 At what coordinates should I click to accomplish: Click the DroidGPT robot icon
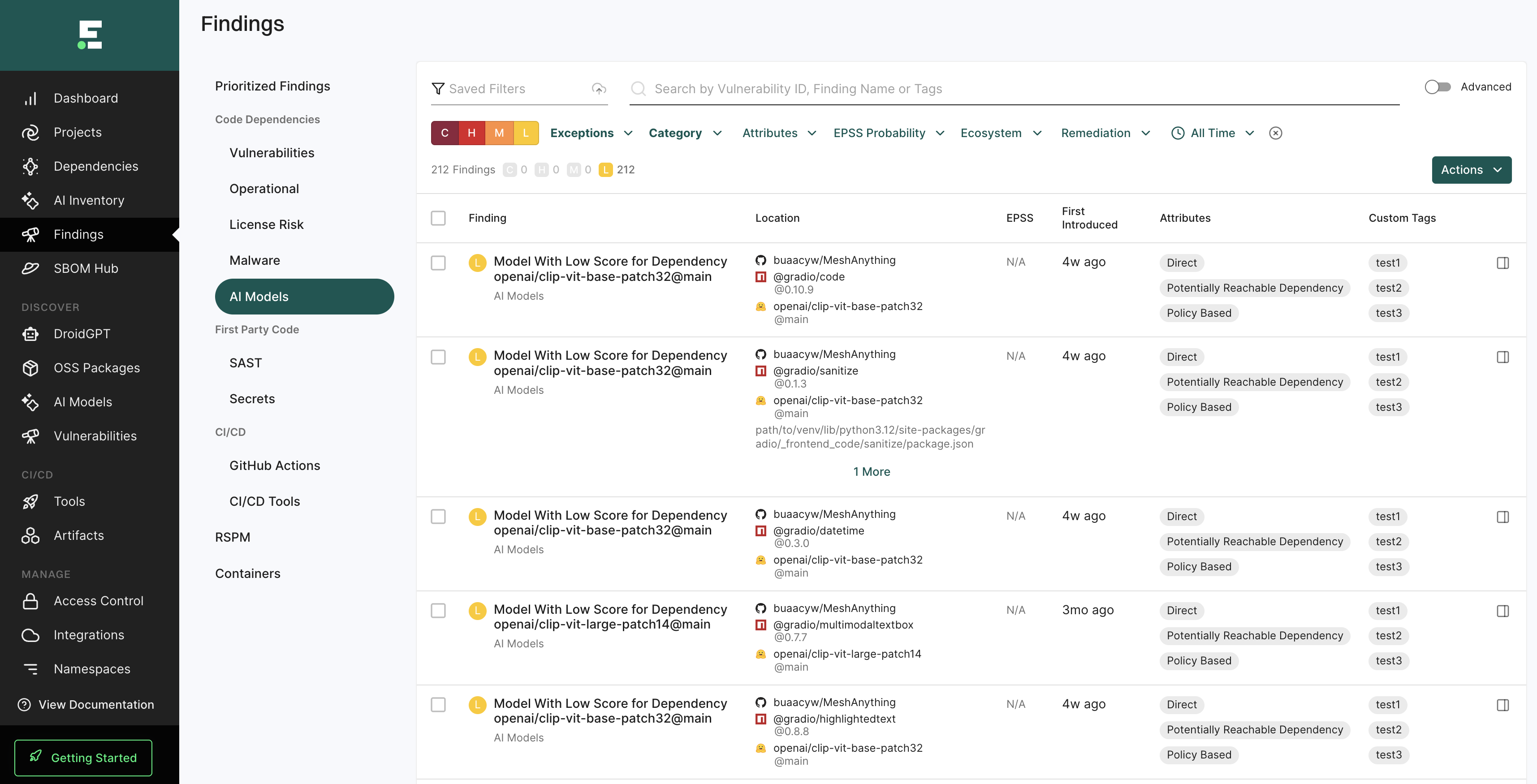coord(30,334)
